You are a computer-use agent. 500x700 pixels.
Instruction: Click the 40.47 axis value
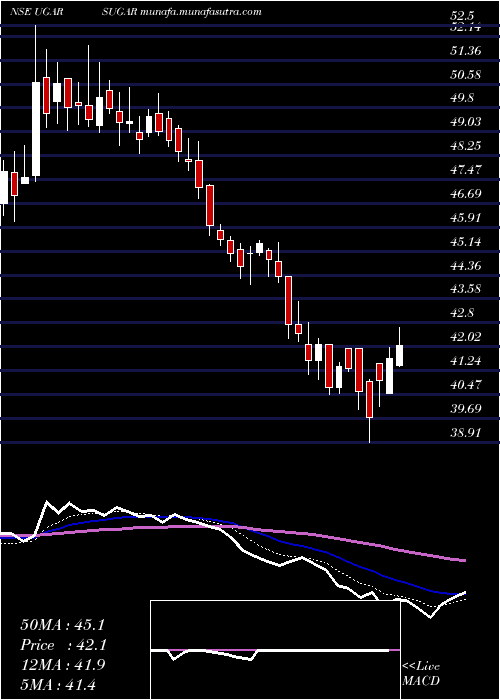point(465,385)
